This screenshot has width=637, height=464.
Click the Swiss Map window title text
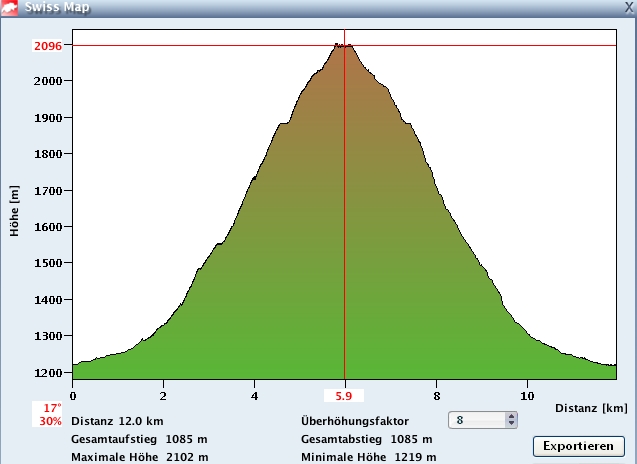(59, 7)
